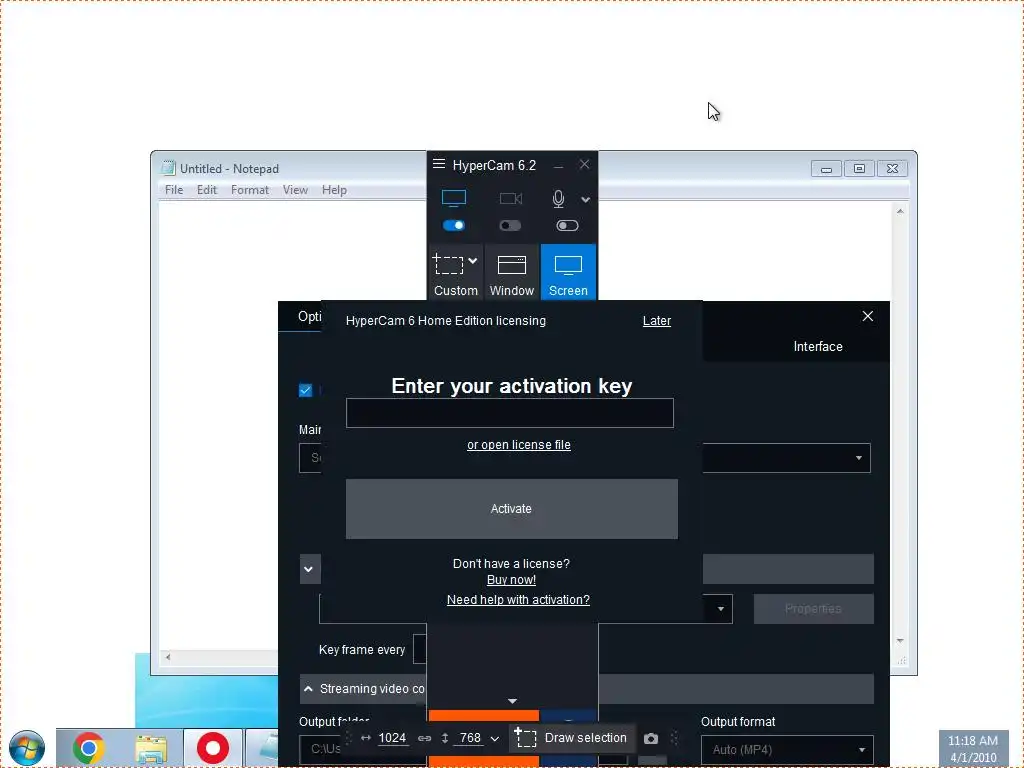Click the red record taskbar icon

(213, 748)
